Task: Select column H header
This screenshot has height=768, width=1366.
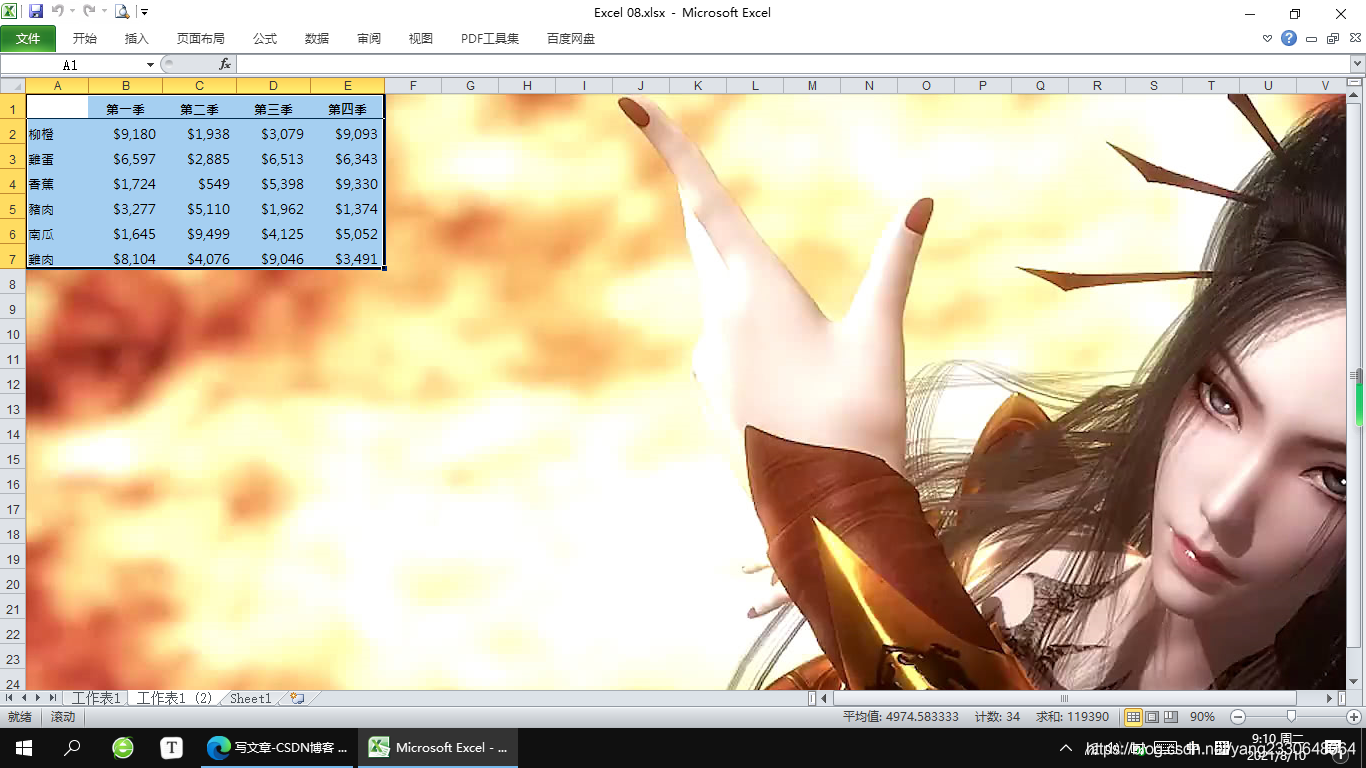Action: [x=527, y=86]
